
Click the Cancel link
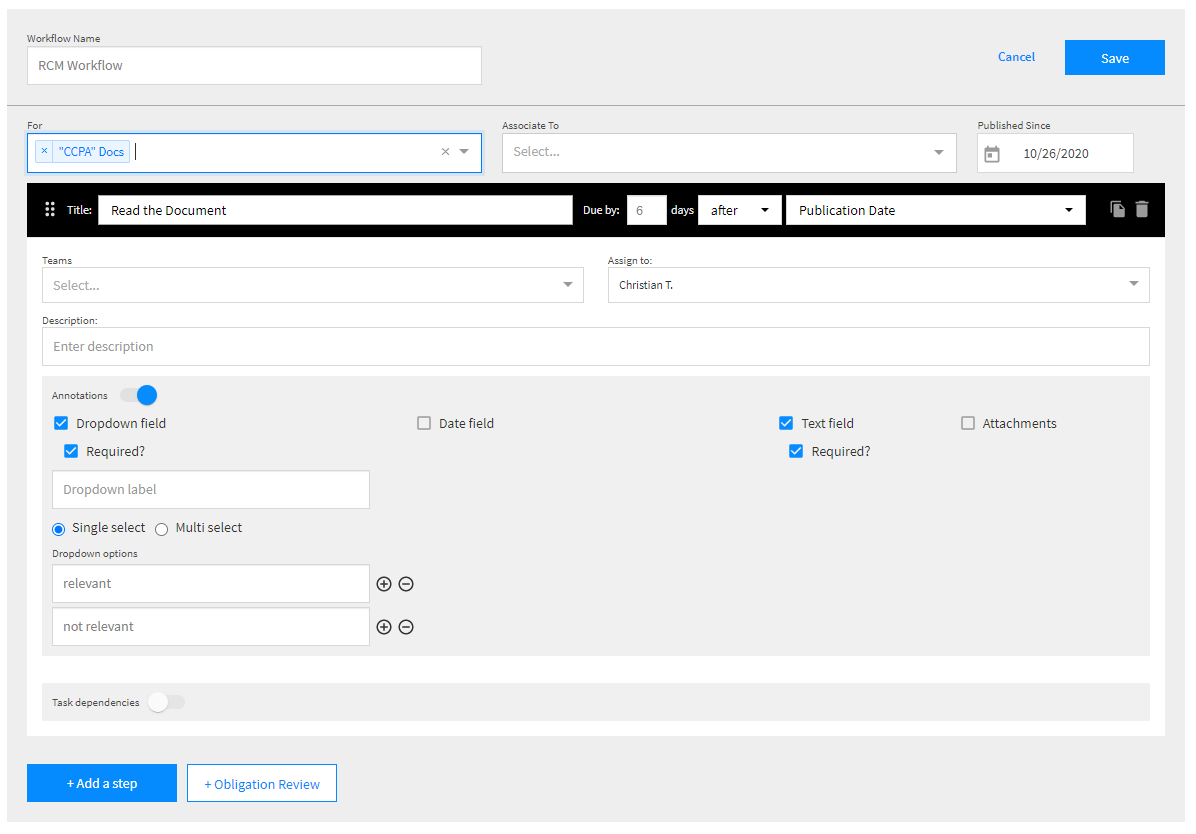click(x=1016, y=57)
